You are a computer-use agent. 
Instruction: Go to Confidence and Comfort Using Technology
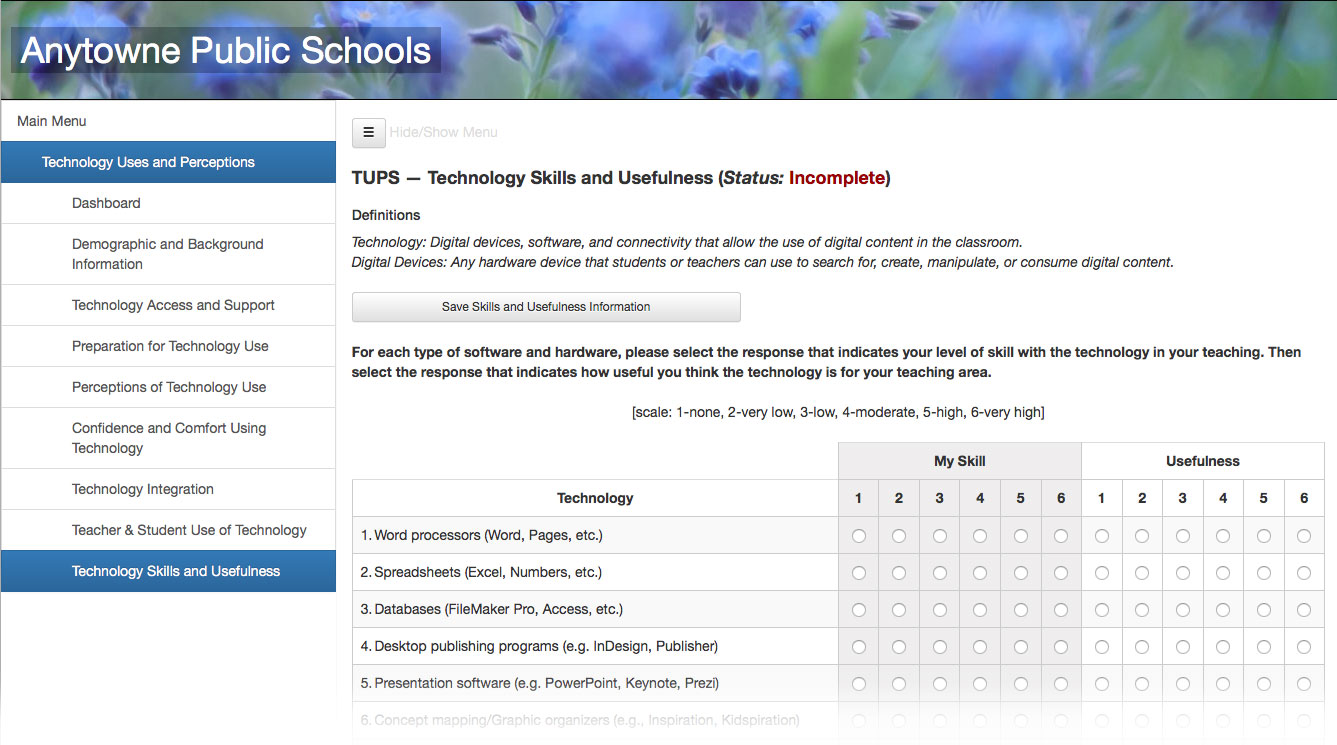(x=169, y=438)
